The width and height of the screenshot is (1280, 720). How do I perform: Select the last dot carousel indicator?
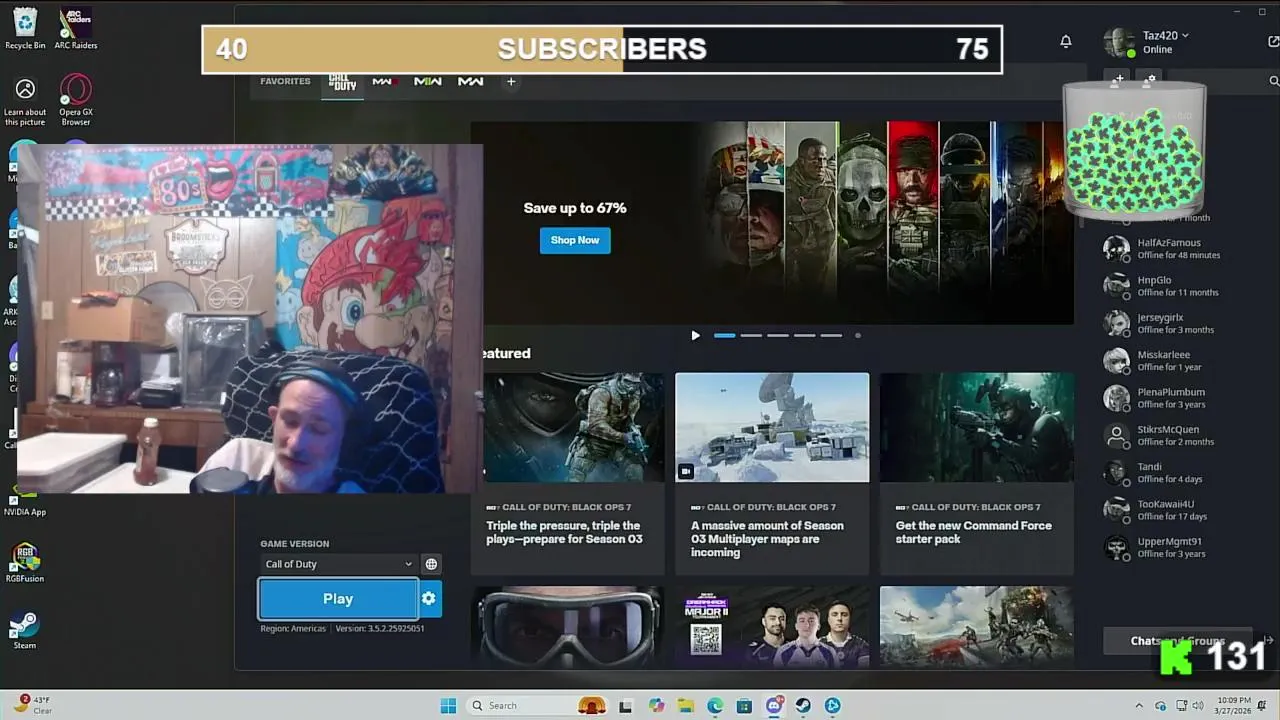coord(858,336)
